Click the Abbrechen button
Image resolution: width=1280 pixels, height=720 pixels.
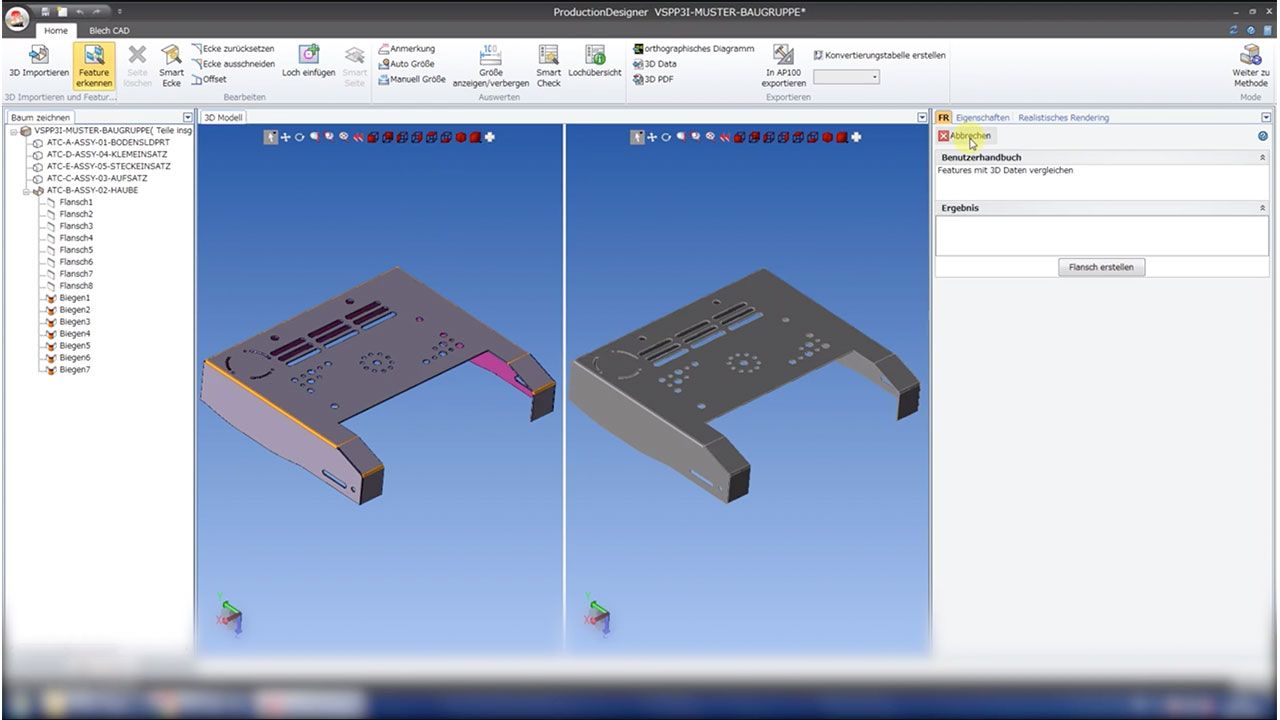click(x=965, y=136)
